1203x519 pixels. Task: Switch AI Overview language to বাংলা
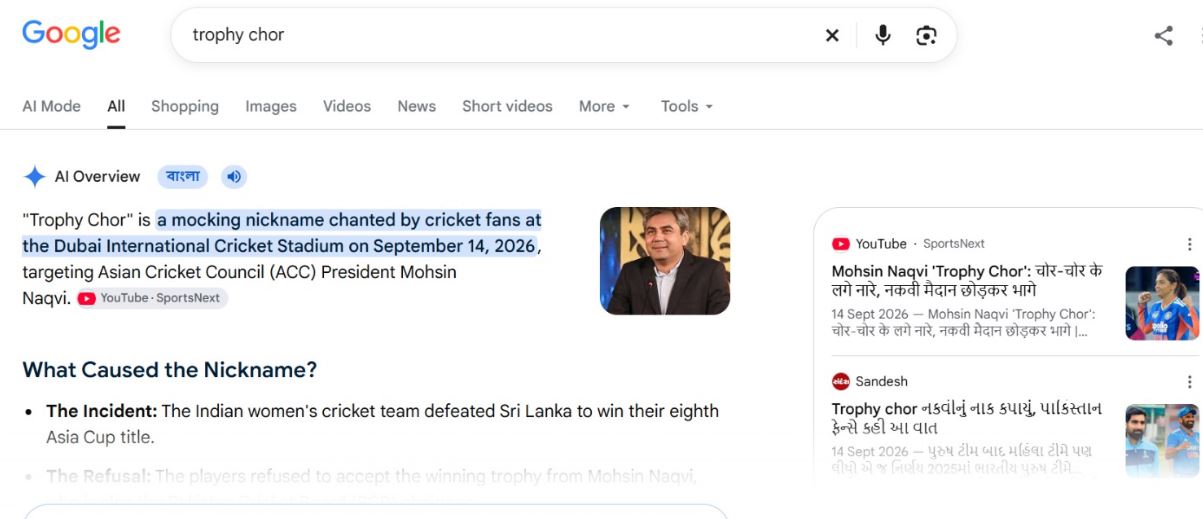coord(183,177)
